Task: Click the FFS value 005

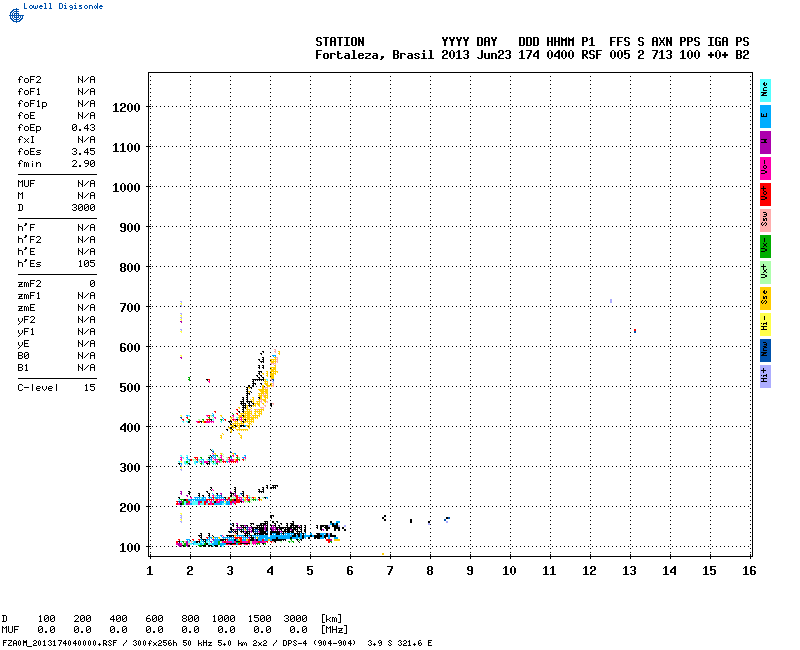Action: point(619,55)
